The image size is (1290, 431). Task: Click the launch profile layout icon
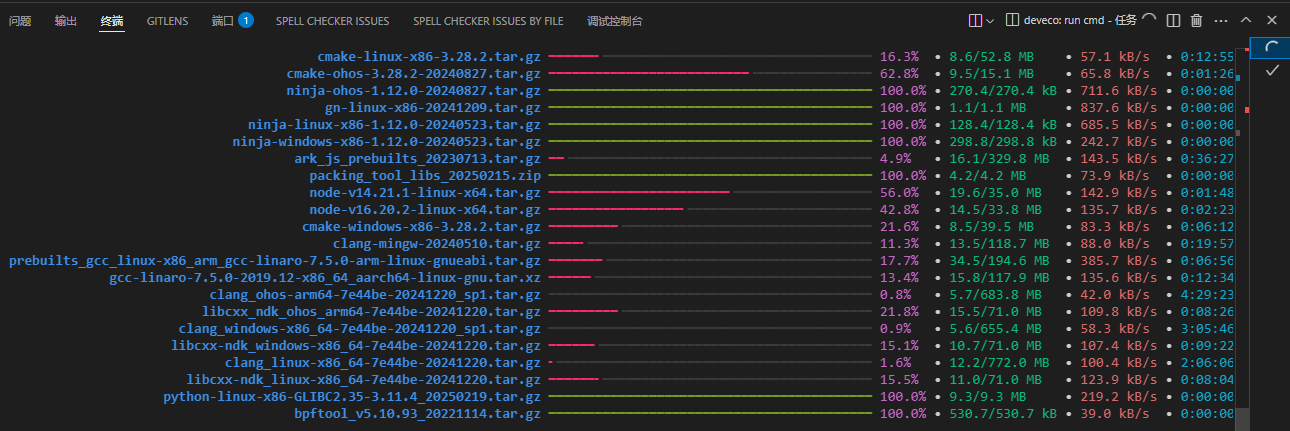pyautogui.click(x=976, y=20)
